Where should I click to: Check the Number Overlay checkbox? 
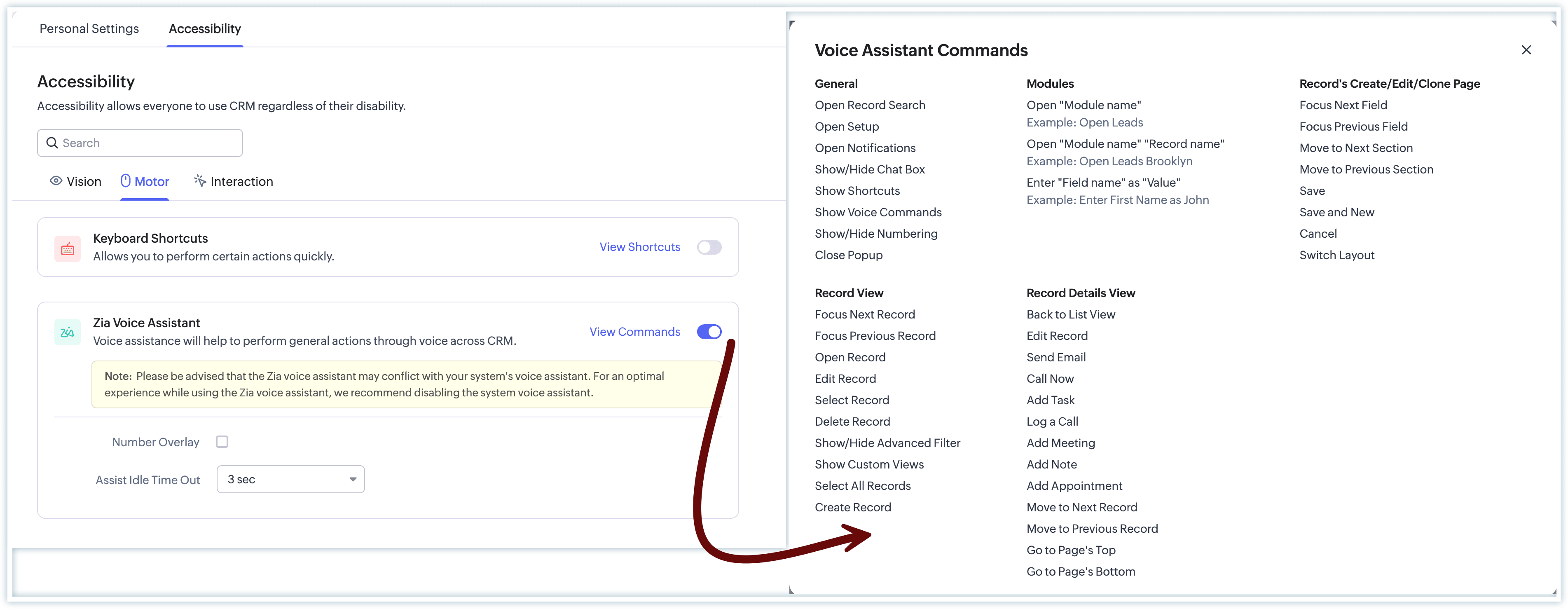tap(222, 442)
